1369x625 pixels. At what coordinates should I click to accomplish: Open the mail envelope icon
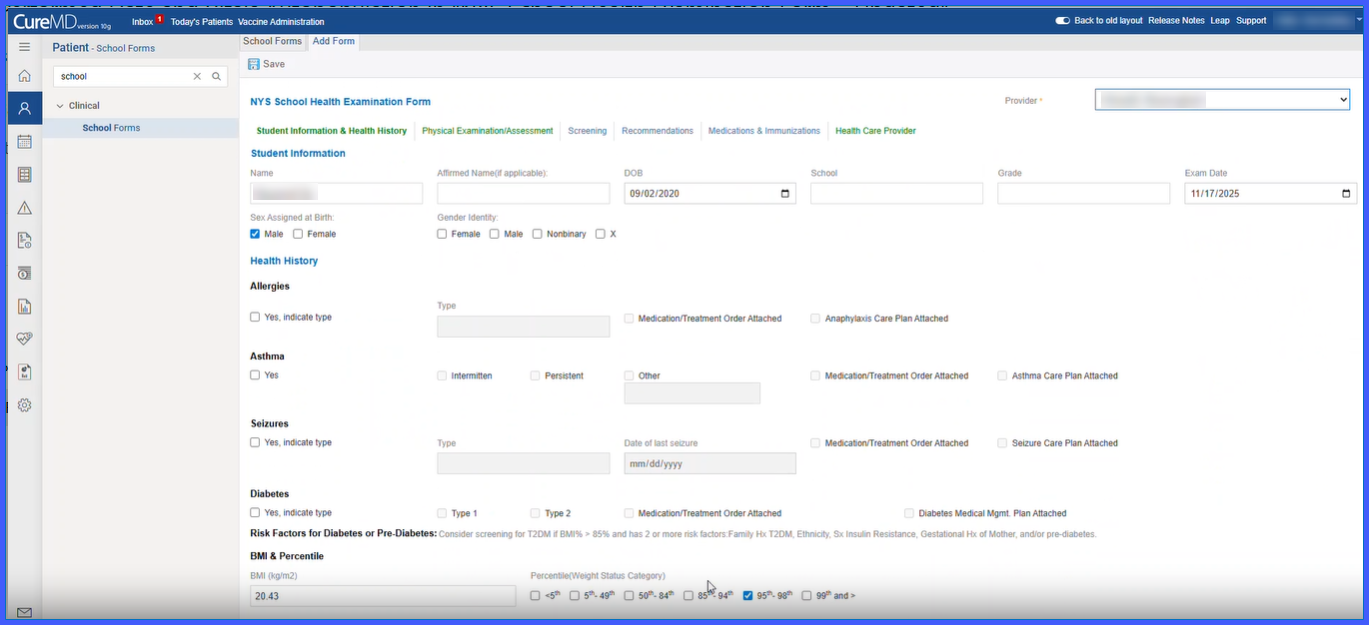click(24, 613)
